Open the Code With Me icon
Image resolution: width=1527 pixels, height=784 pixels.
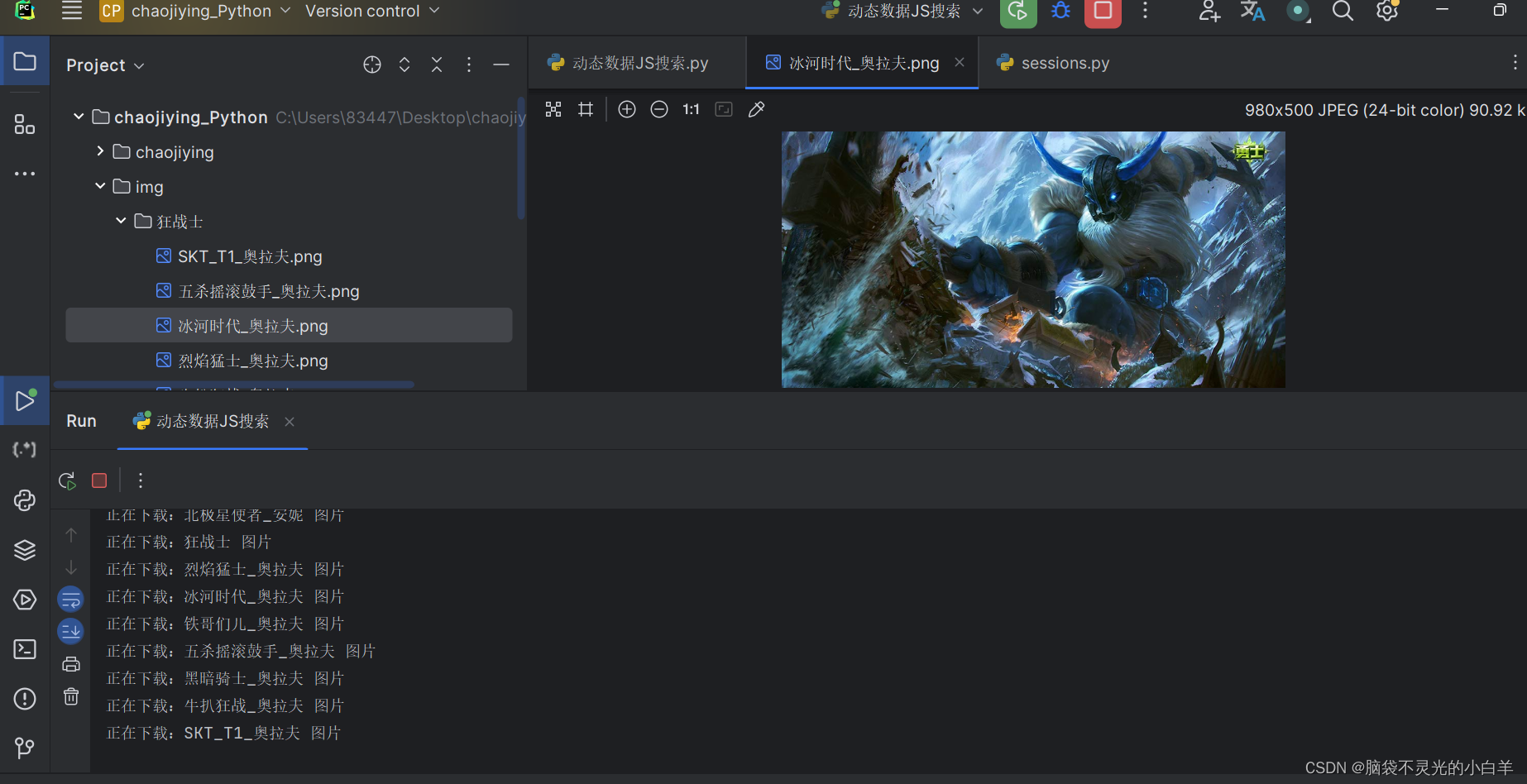[x=1209, y=11]
